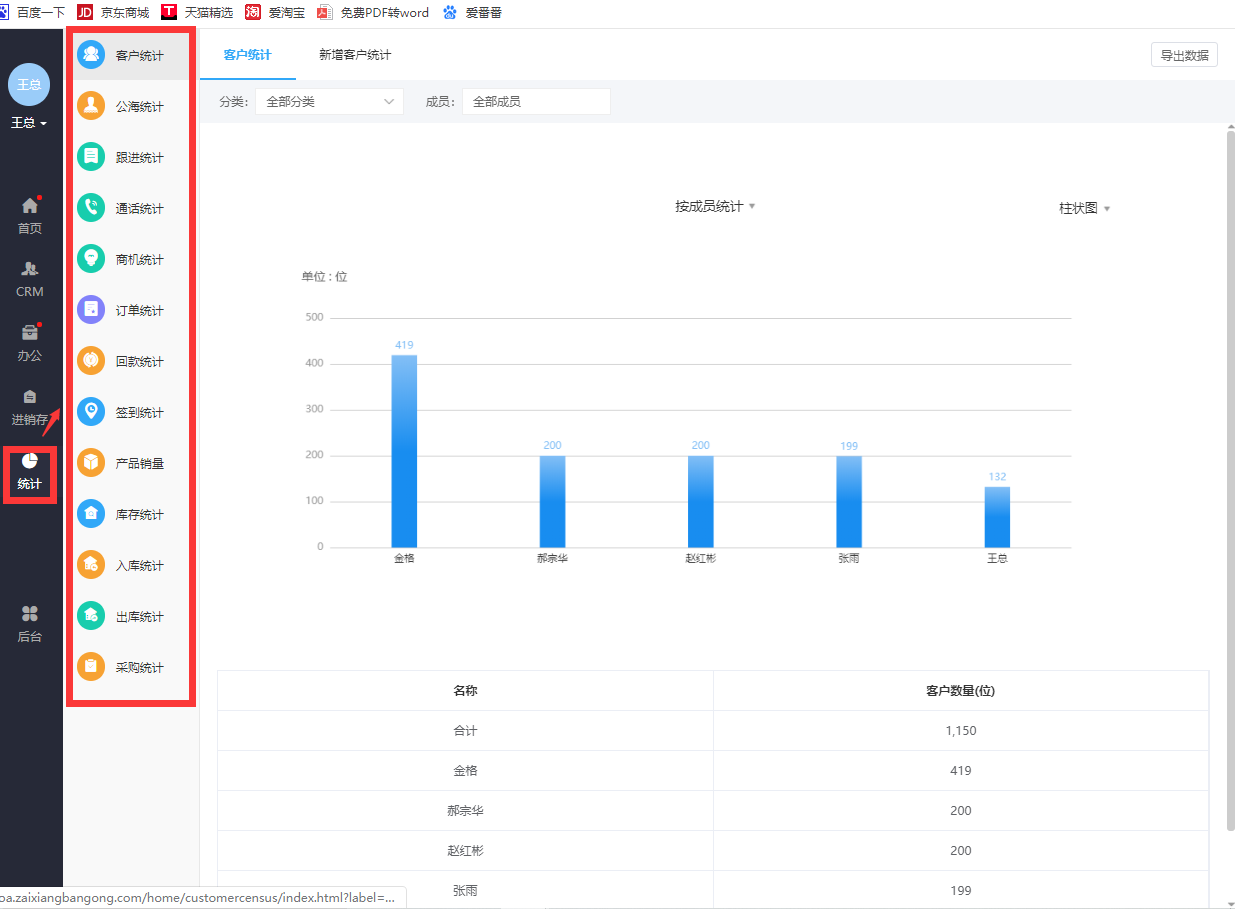Expand the 按成员统计 dropdown
This screenshot has width=1235, height=909.
click(715, 206)
